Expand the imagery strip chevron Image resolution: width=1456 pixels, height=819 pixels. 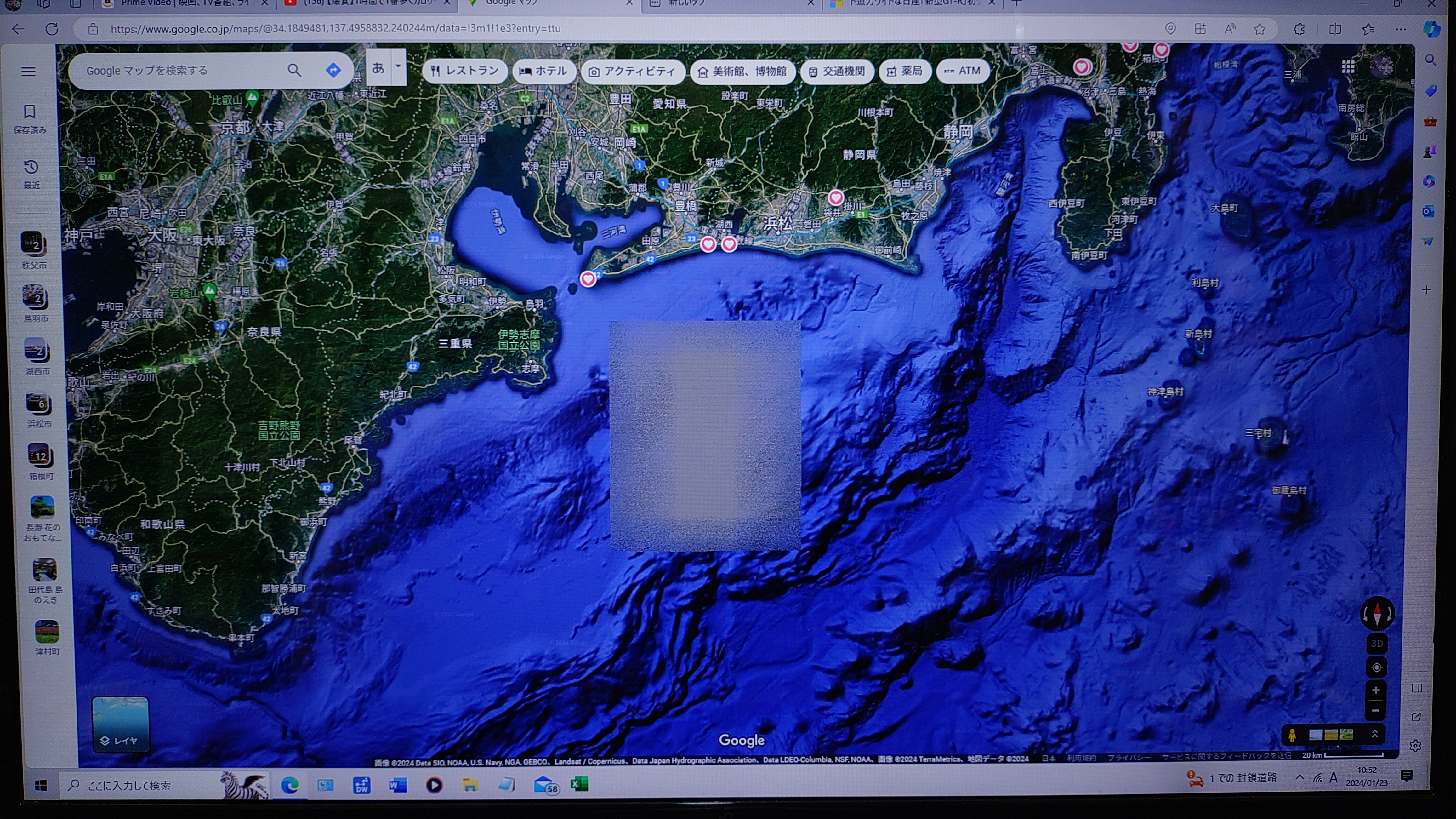tap(1375, 734)
